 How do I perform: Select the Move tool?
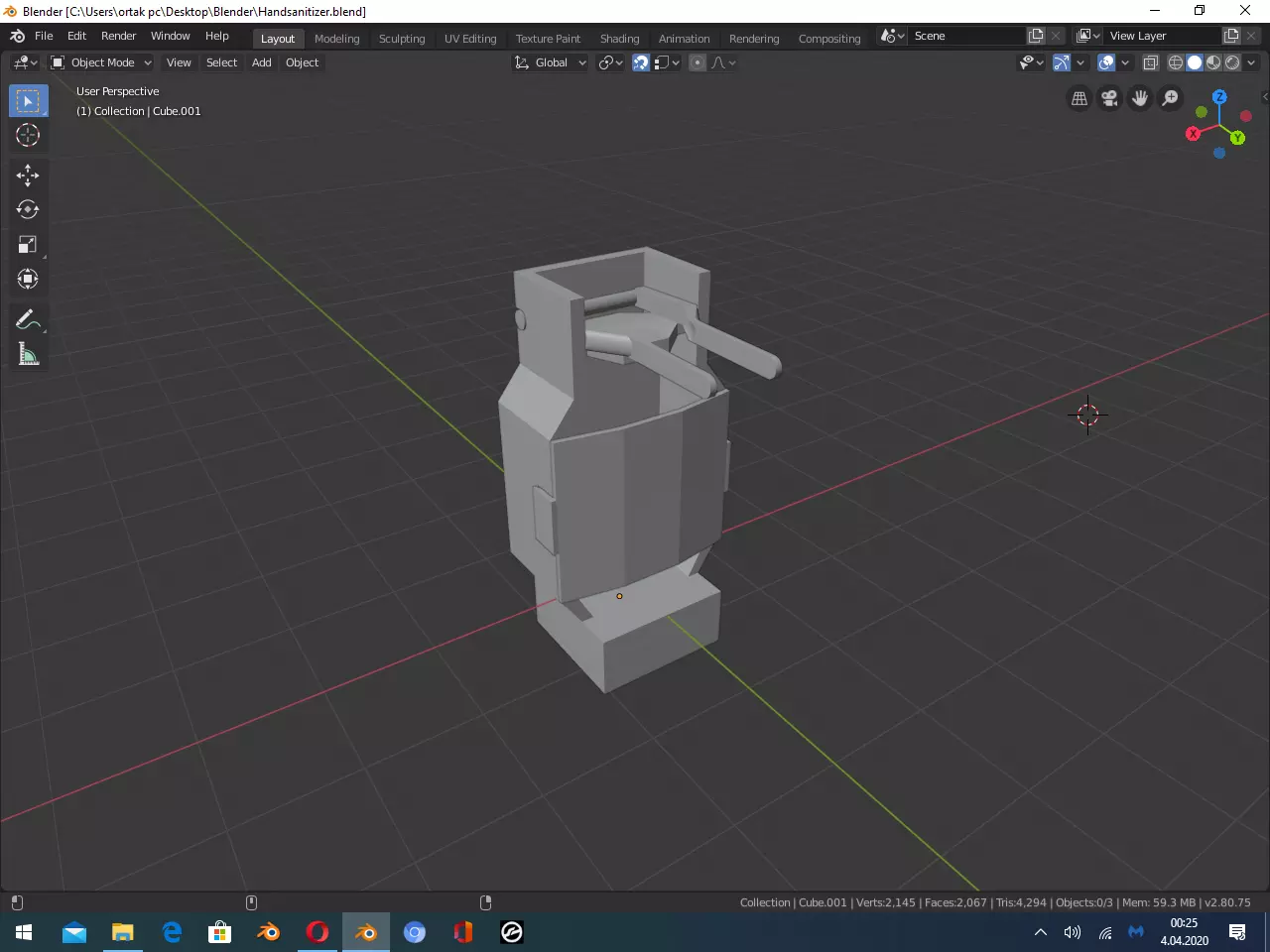click(28, 176)
